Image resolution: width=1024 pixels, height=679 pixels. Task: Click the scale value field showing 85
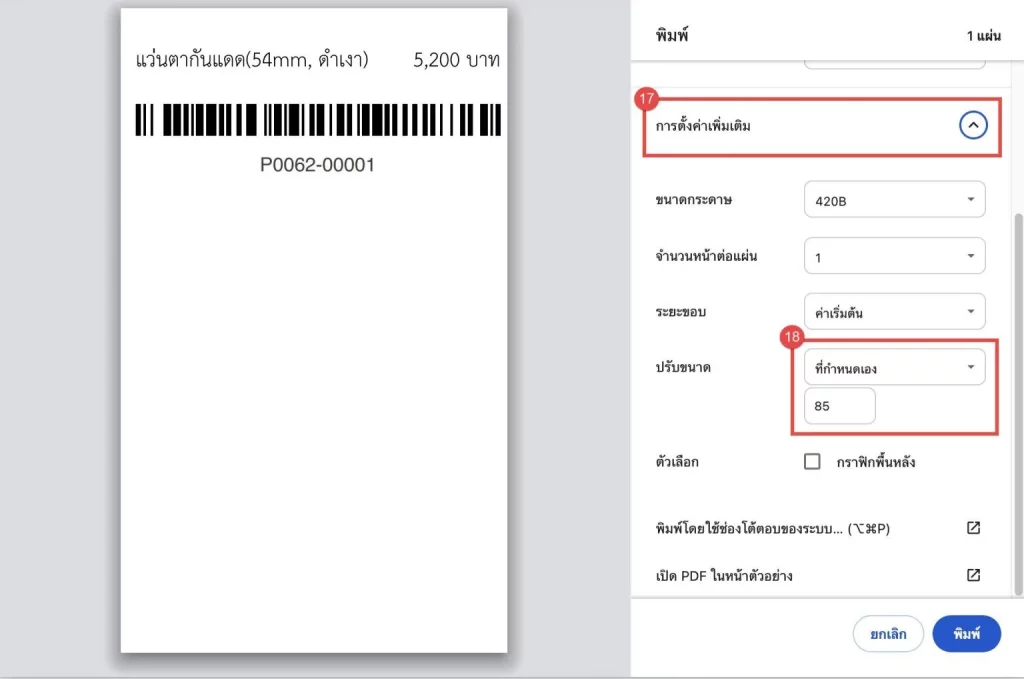click(839, 406)
